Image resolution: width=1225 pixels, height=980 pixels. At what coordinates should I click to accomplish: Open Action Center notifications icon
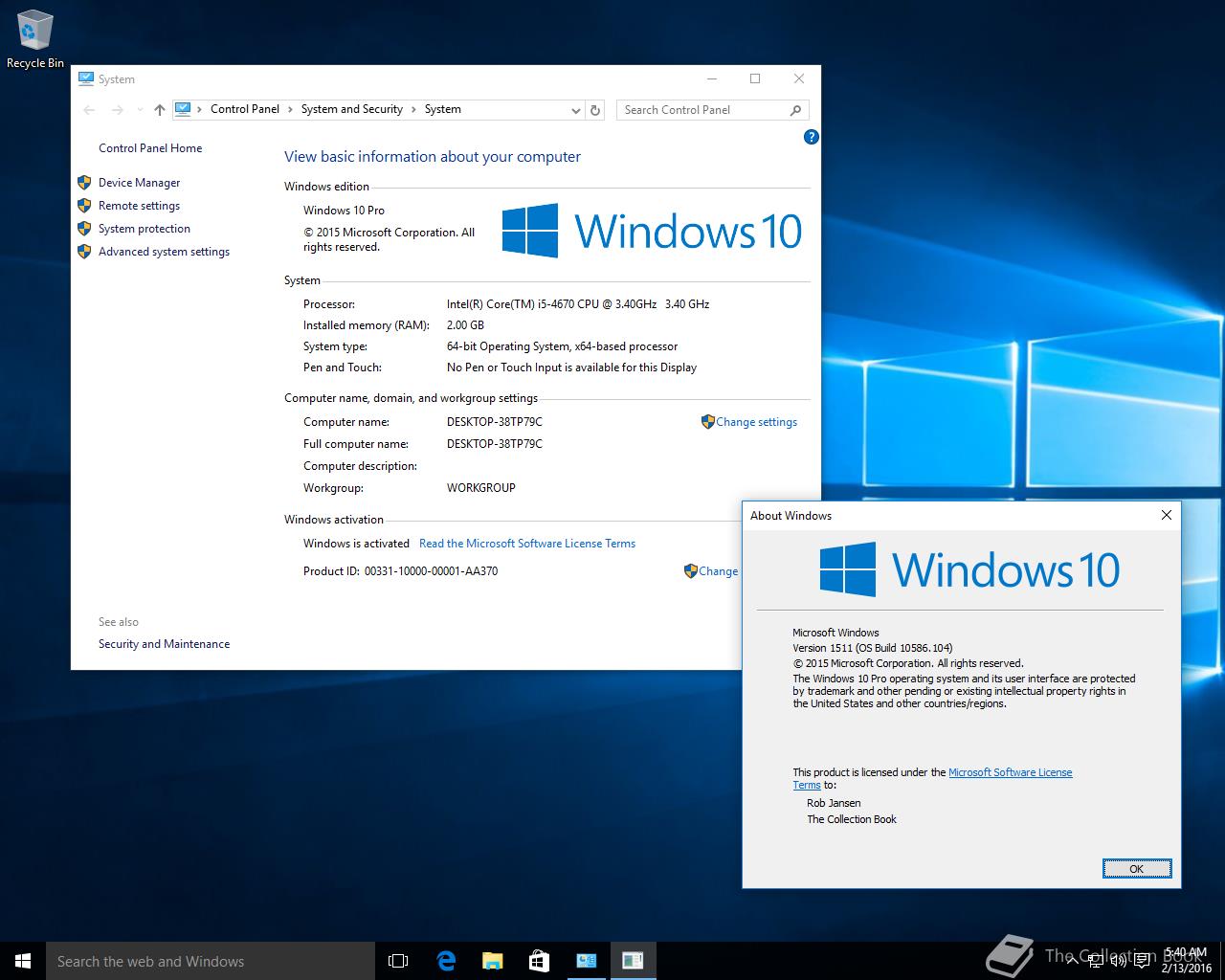click(1142, 961)
